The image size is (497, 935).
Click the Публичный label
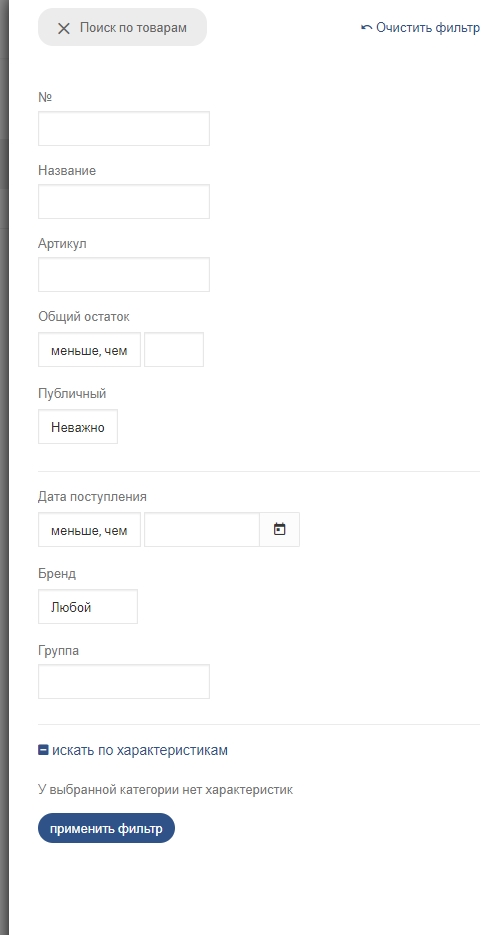click(x=72, y=394)
